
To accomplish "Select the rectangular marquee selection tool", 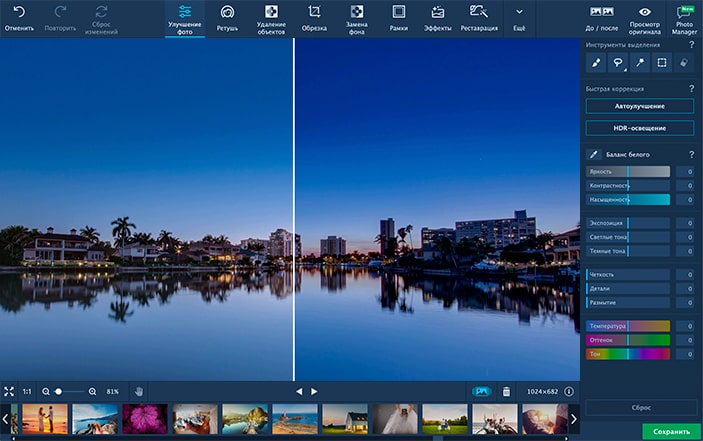I will (x=662, y=62).
